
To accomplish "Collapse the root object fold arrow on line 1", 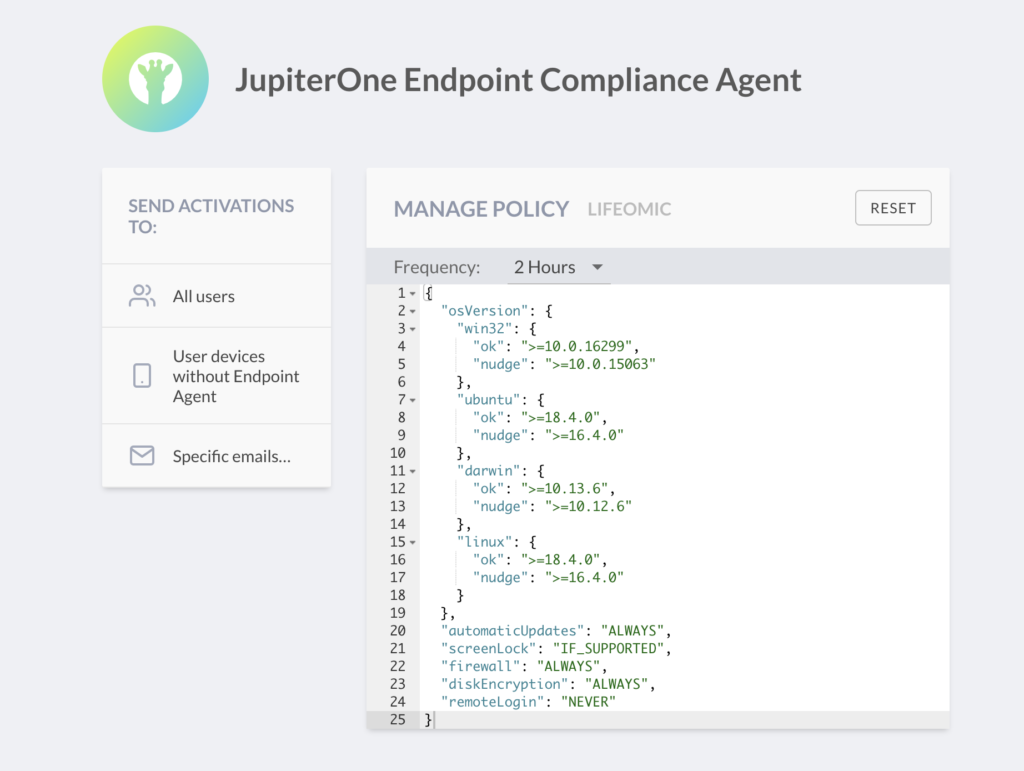I will 413,294.
